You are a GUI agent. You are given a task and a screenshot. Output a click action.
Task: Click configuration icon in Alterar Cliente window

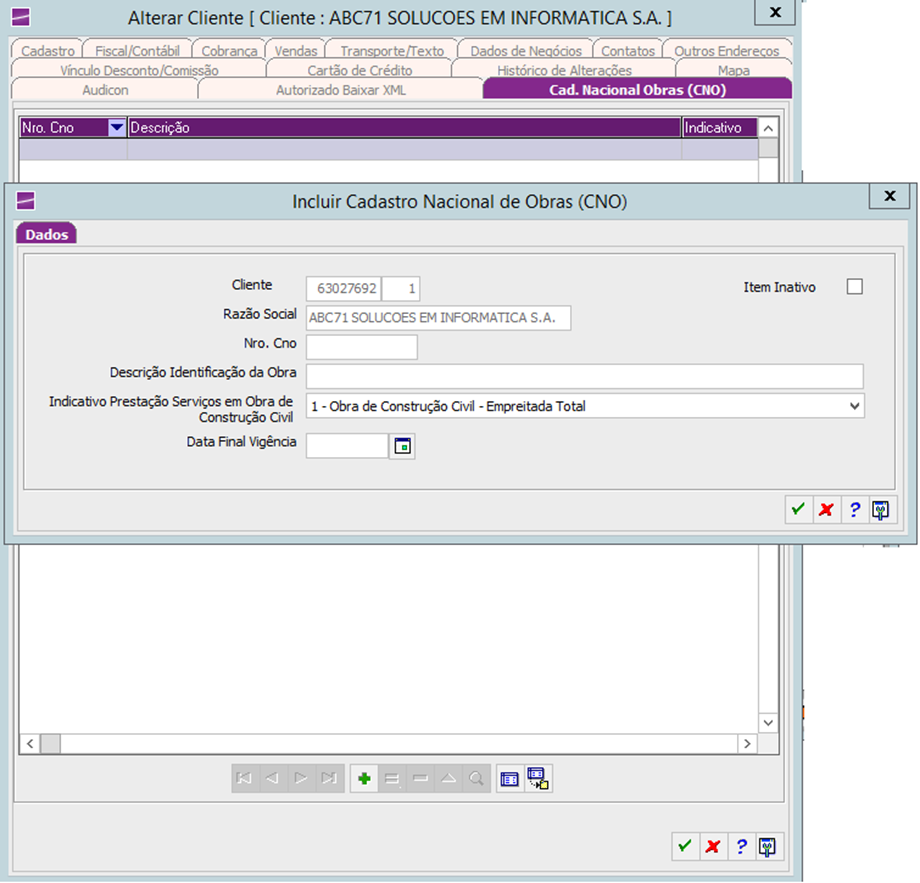(x=769, y=846)
